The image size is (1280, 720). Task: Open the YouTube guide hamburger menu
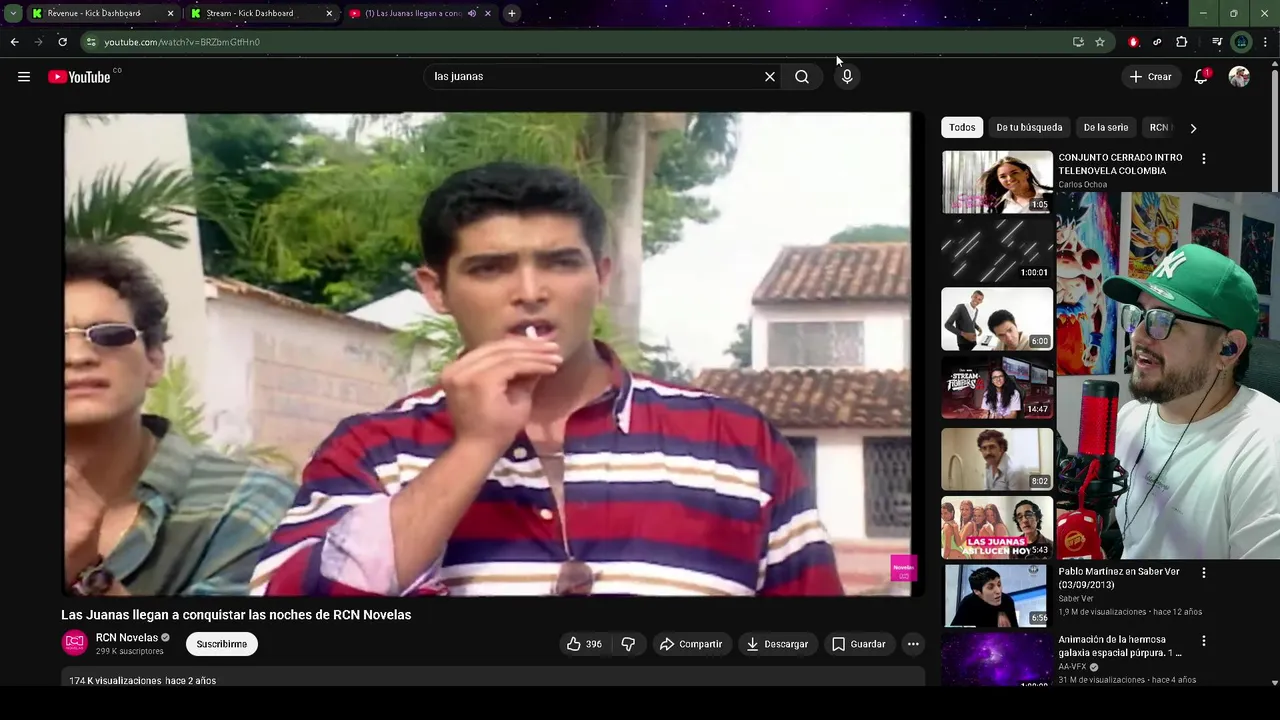point(24,77)
